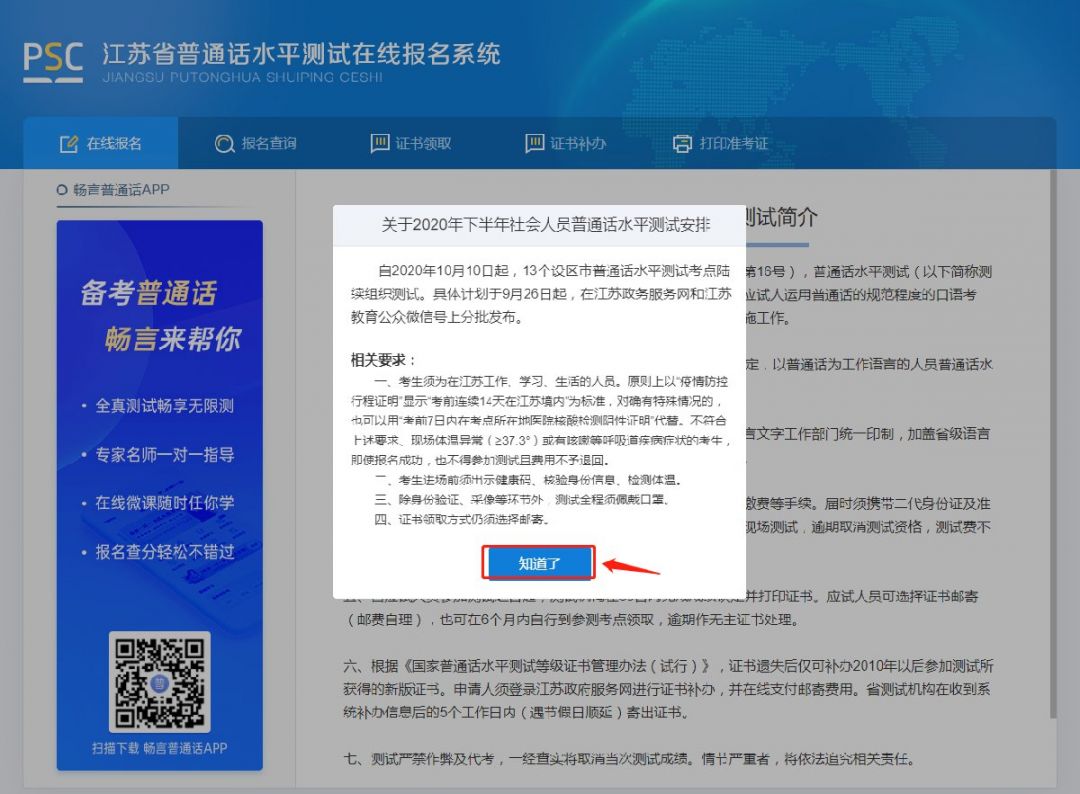
Task: Click the pencil edit icon beside 在线报名
Action: pyautogui.click(x=69, y=144)
